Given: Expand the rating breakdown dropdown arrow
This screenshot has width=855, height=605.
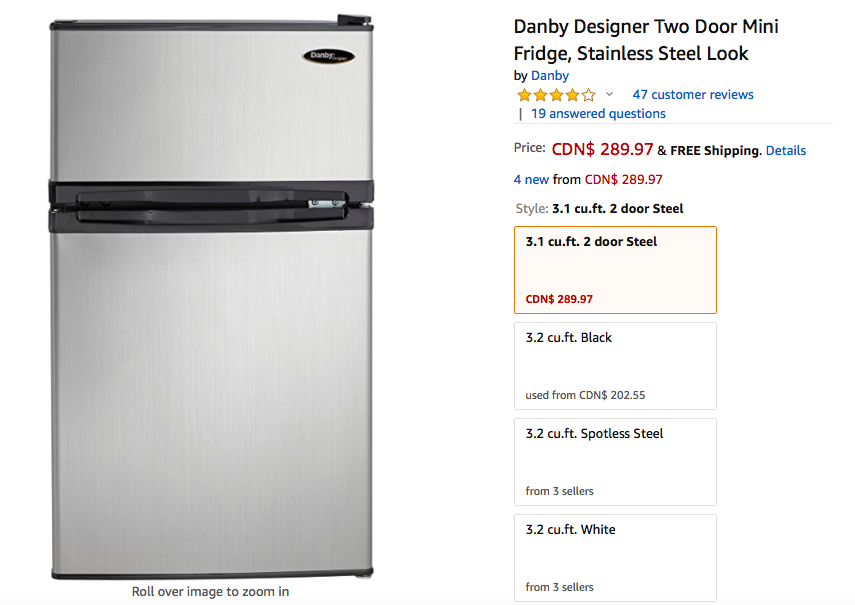Looking at the screenshot, I should point(609,95).
